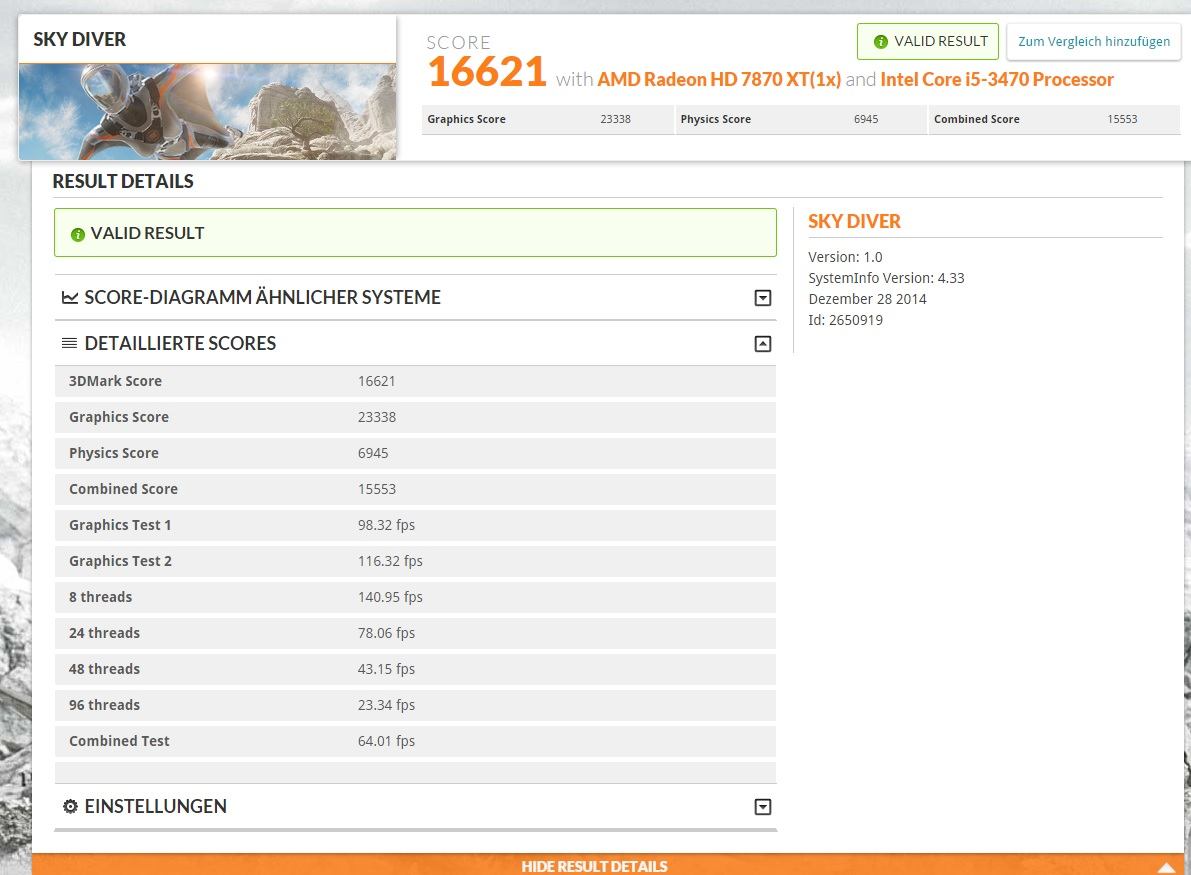Collapse the Detaillierte Scores section

[x=763, y=344]
